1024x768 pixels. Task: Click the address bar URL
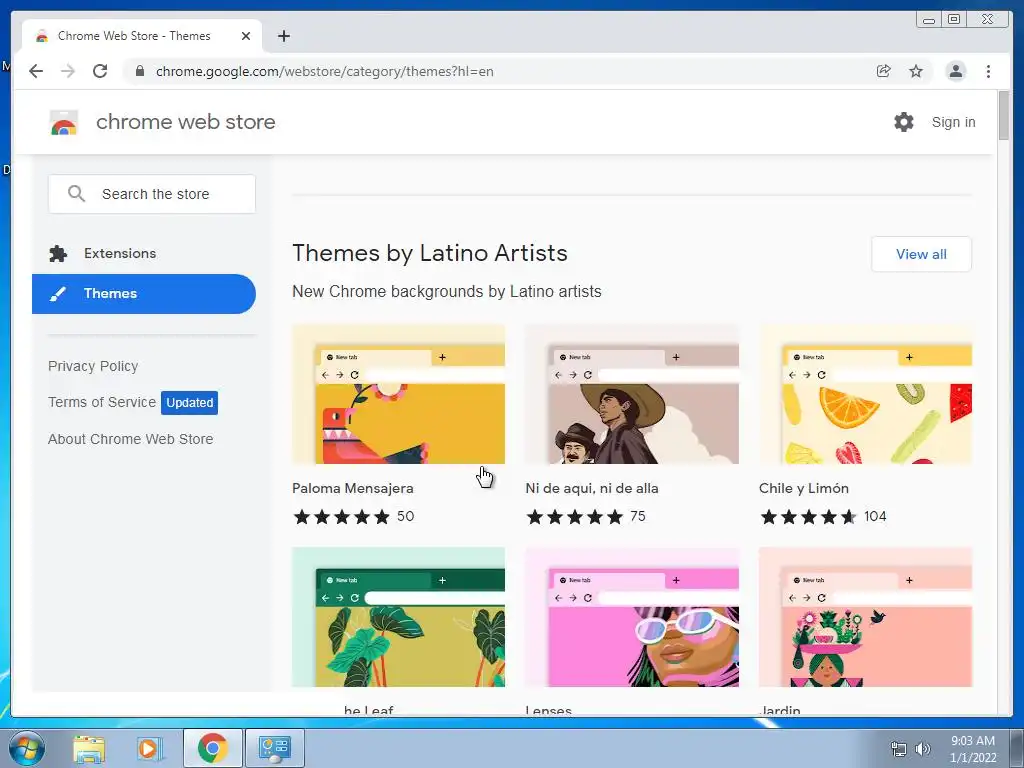point(325,71)
